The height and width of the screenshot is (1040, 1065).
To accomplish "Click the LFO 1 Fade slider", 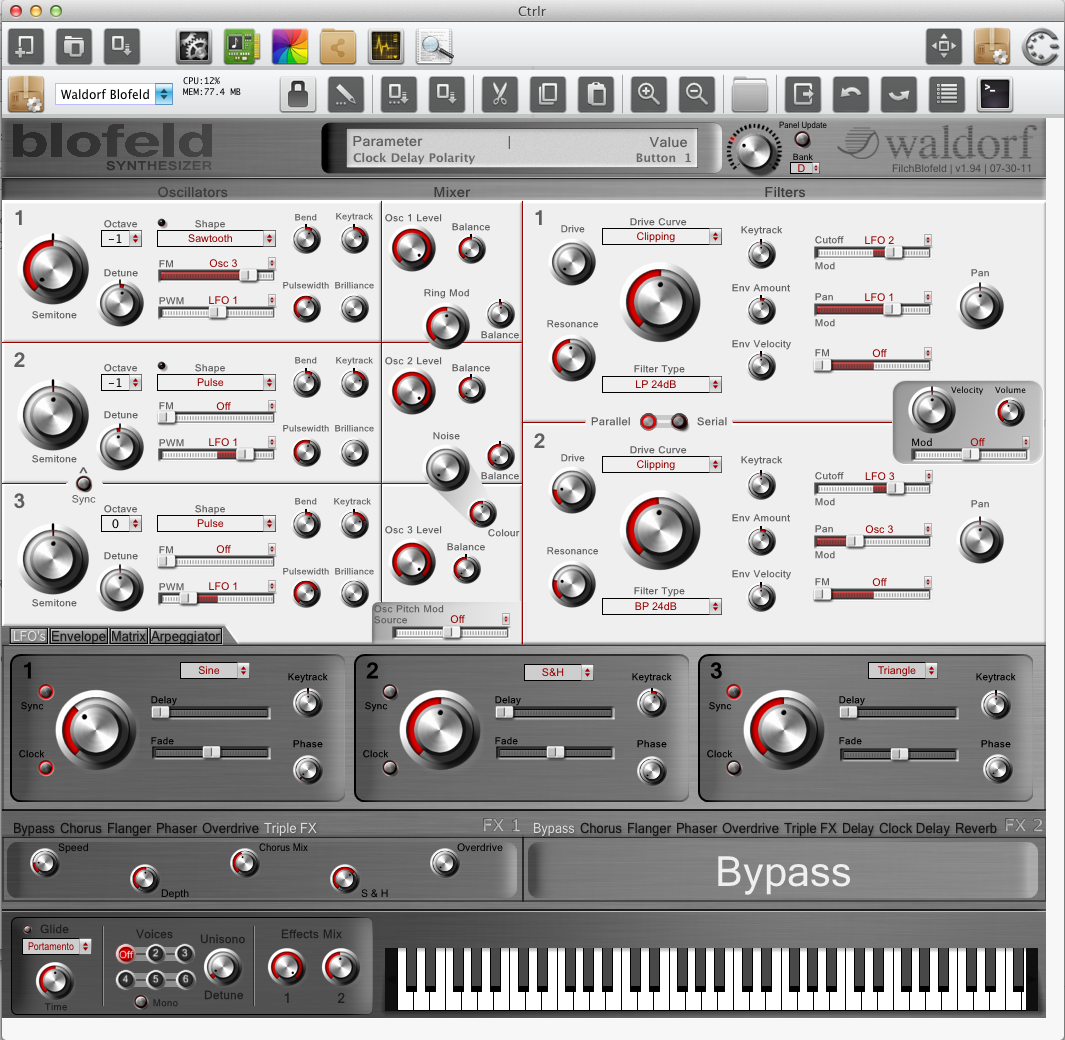I will click(x=211, y=752).
